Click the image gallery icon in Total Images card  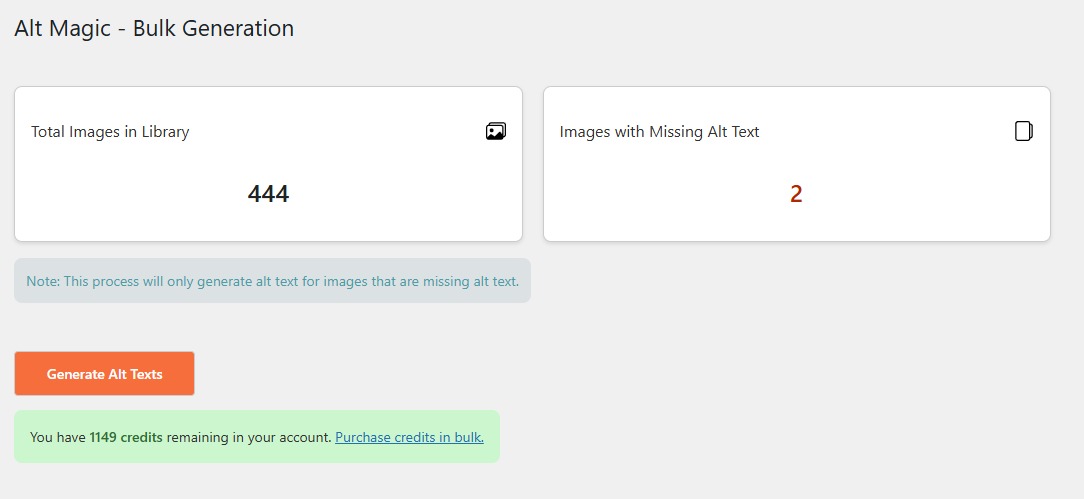(x=496, y=131)
